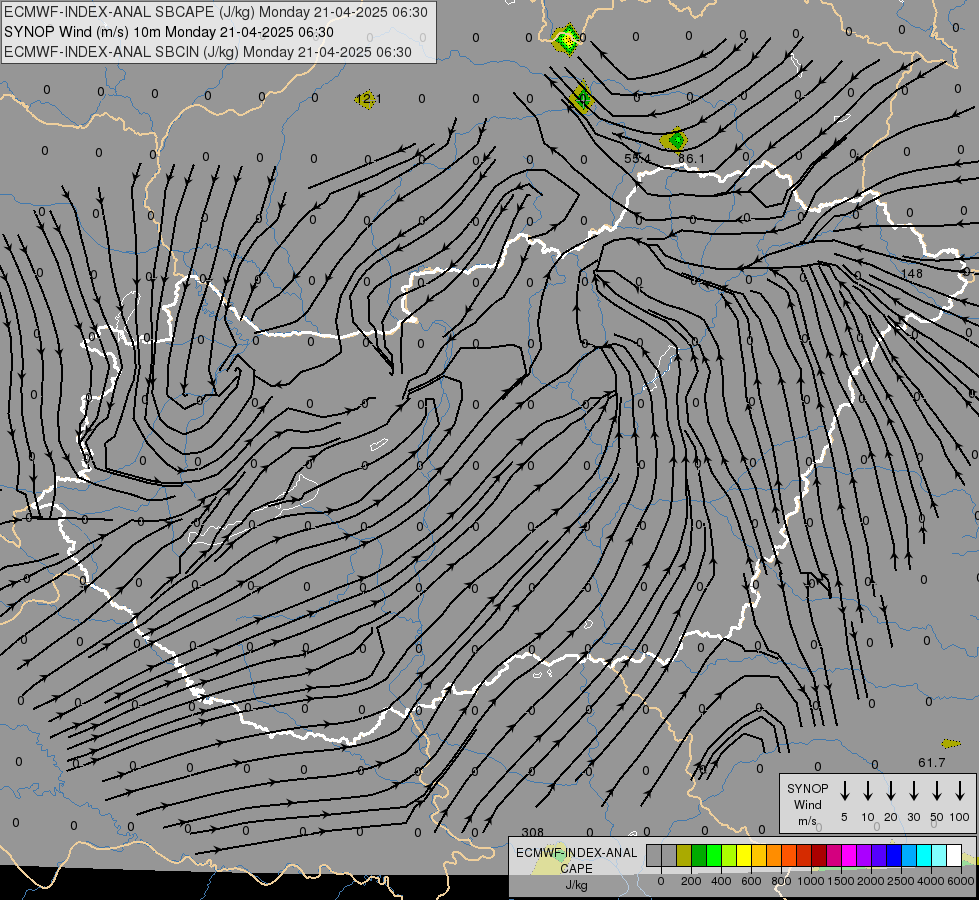
Task: Click the 30 label in wind legend
Action: (913, 817)
